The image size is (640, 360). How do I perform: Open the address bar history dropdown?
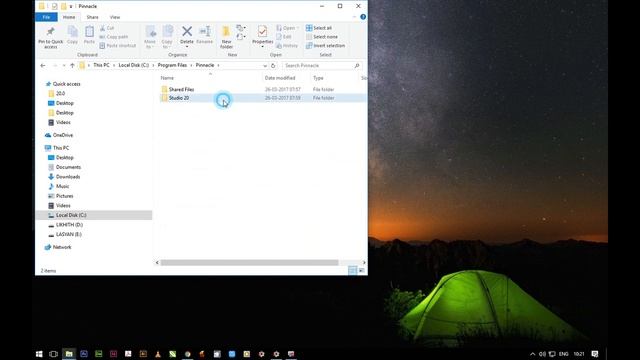click(265, 65)
